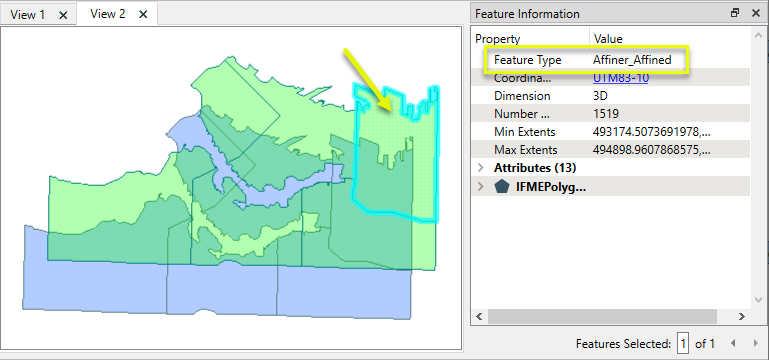Close the View 2 tab
Image resolution: width=769 pixels, height=360 pixels.
click(x=143, y=15)
